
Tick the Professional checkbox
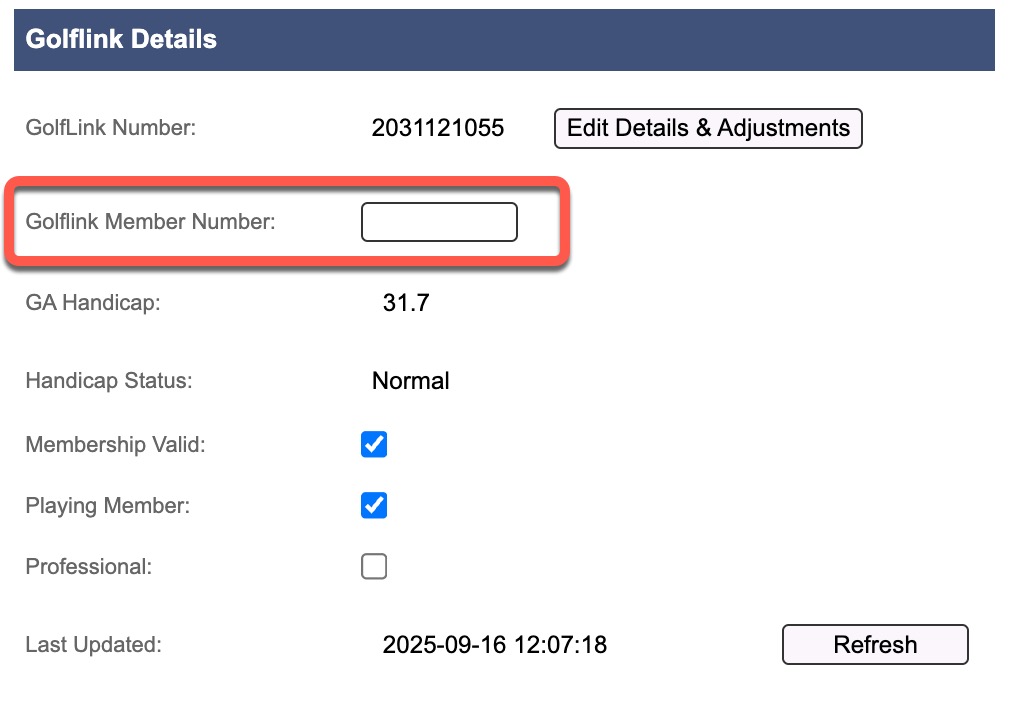pos(374,566)
